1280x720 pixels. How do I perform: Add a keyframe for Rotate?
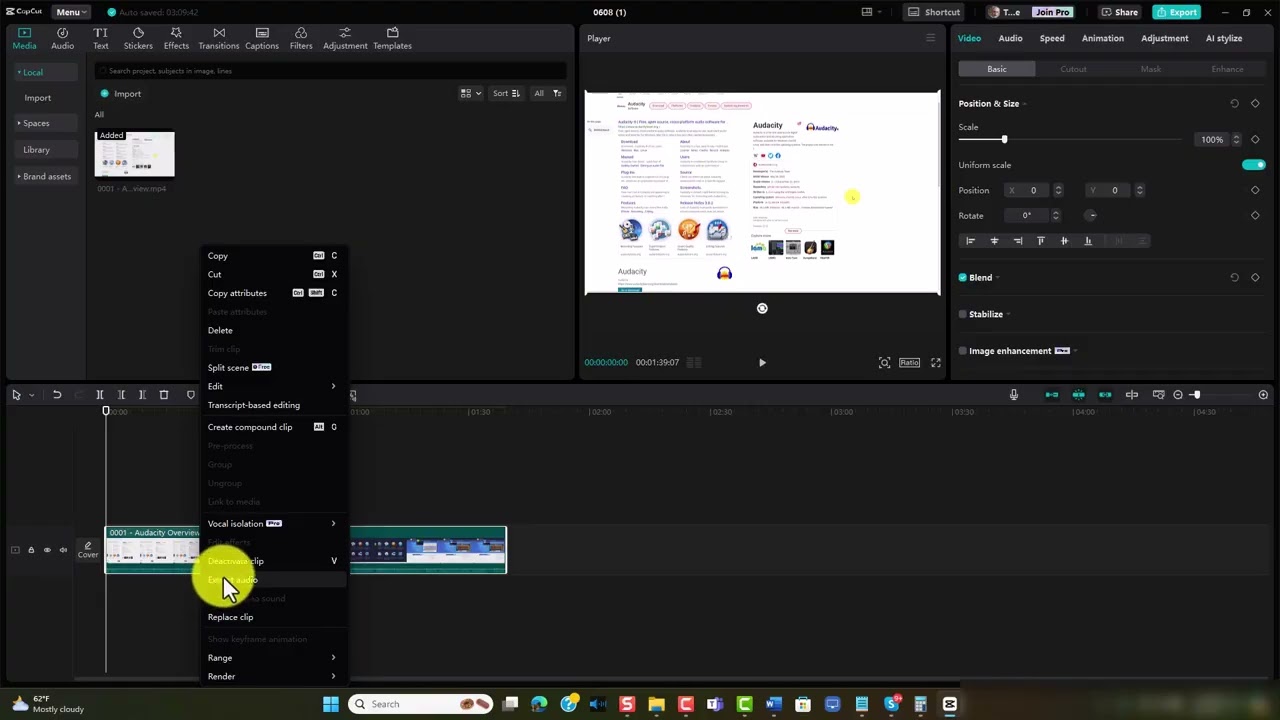(1255, 215)
